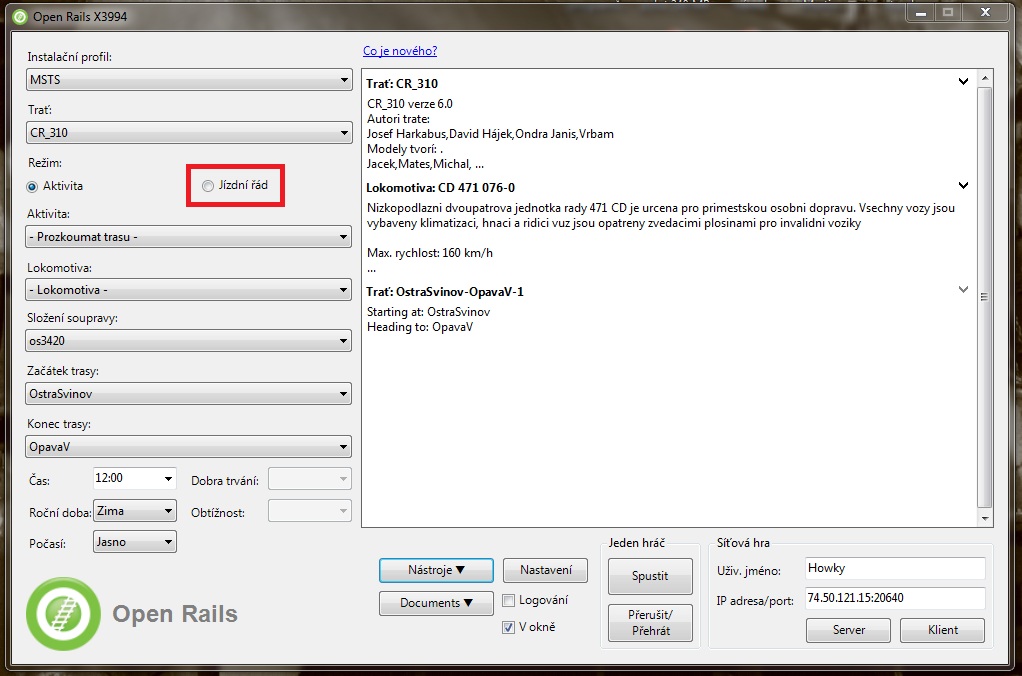Click the IP adresa/port input field
This screenshot has width=1022, height=676.
(x=895, y=598)
